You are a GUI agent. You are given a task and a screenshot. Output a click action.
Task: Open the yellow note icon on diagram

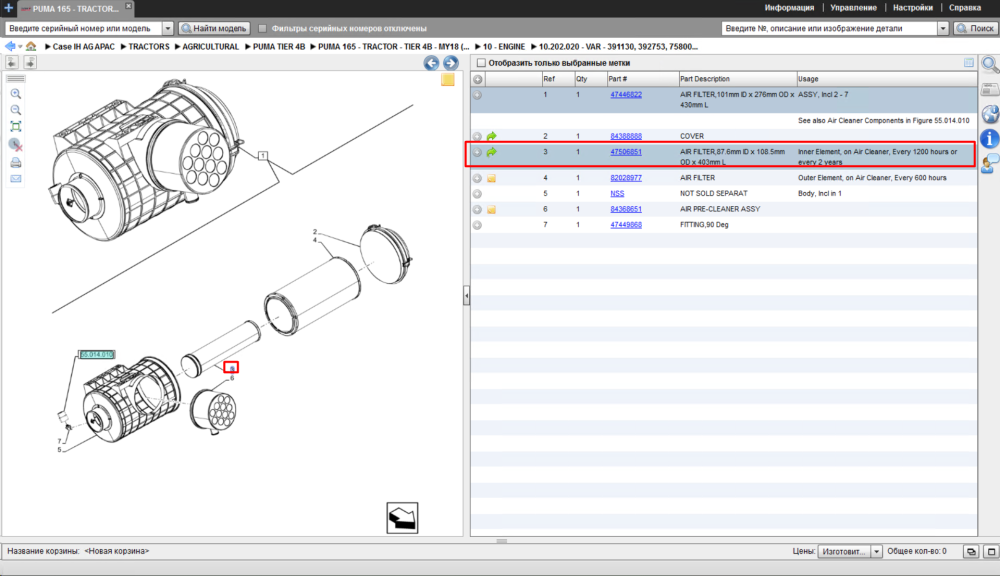448,80
